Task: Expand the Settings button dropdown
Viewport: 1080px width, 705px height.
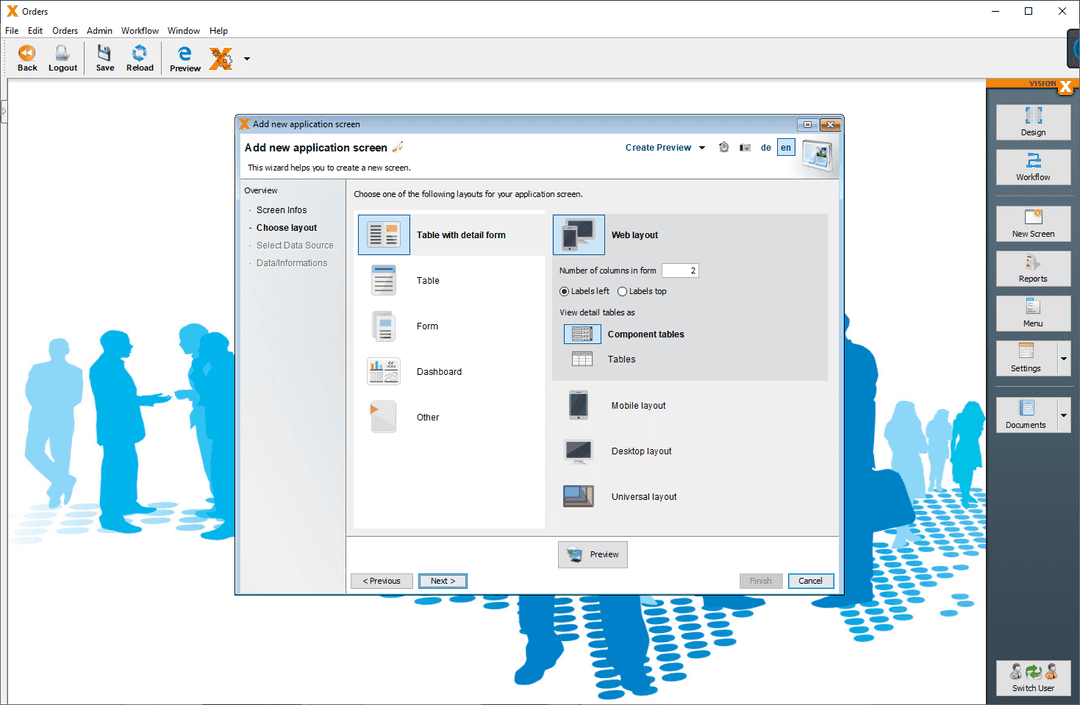Action: pyautogui.click(x=1062, y=358)
